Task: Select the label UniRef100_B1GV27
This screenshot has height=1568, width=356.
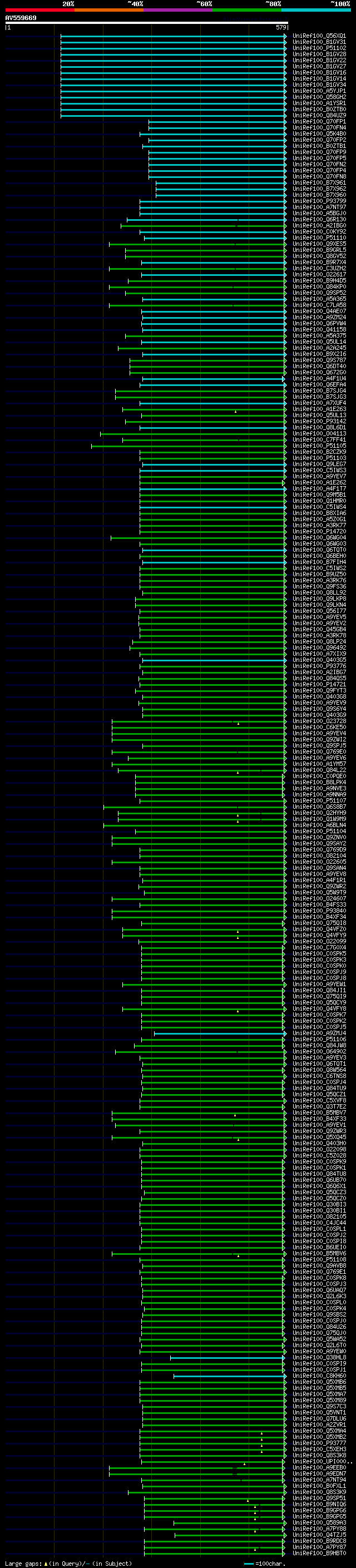Action: [319, 66]
